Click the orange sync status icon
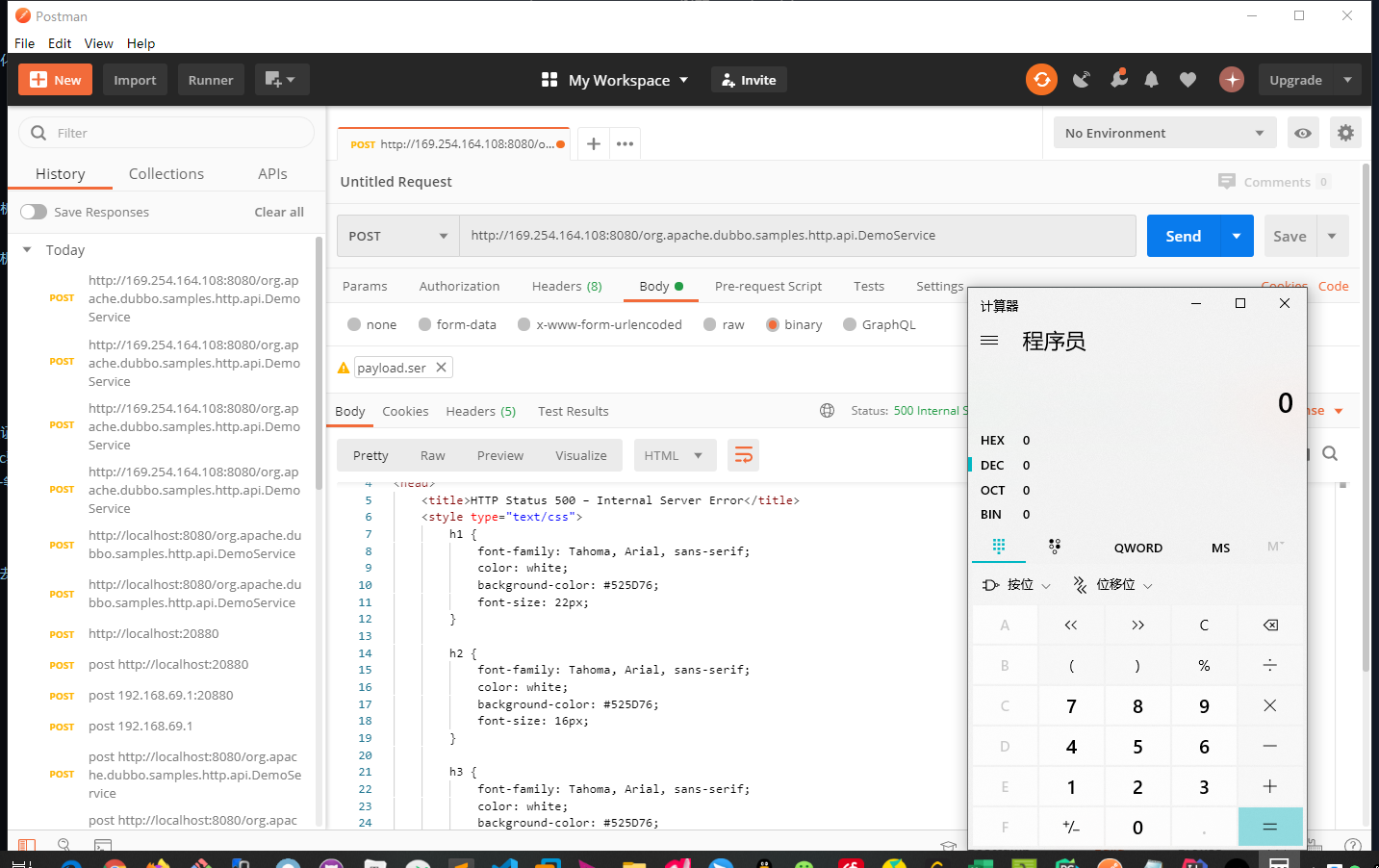The image size is (1379, 868). pos(1041,80)
